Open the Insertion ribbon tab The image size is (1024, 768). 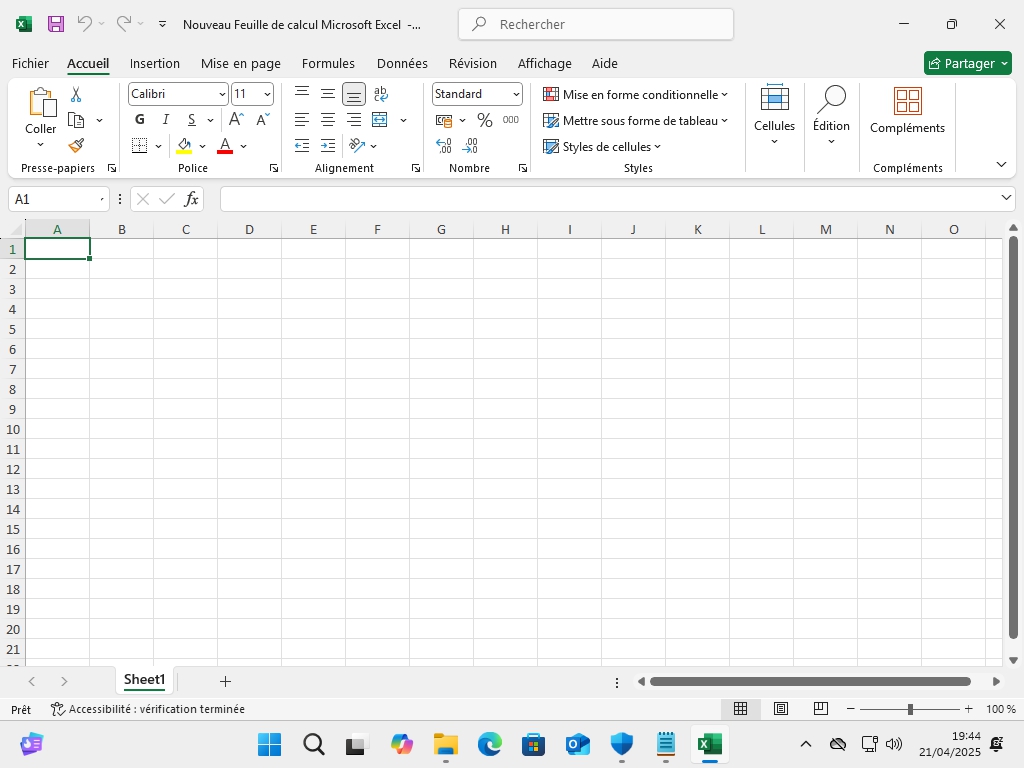tap(155, 63)
